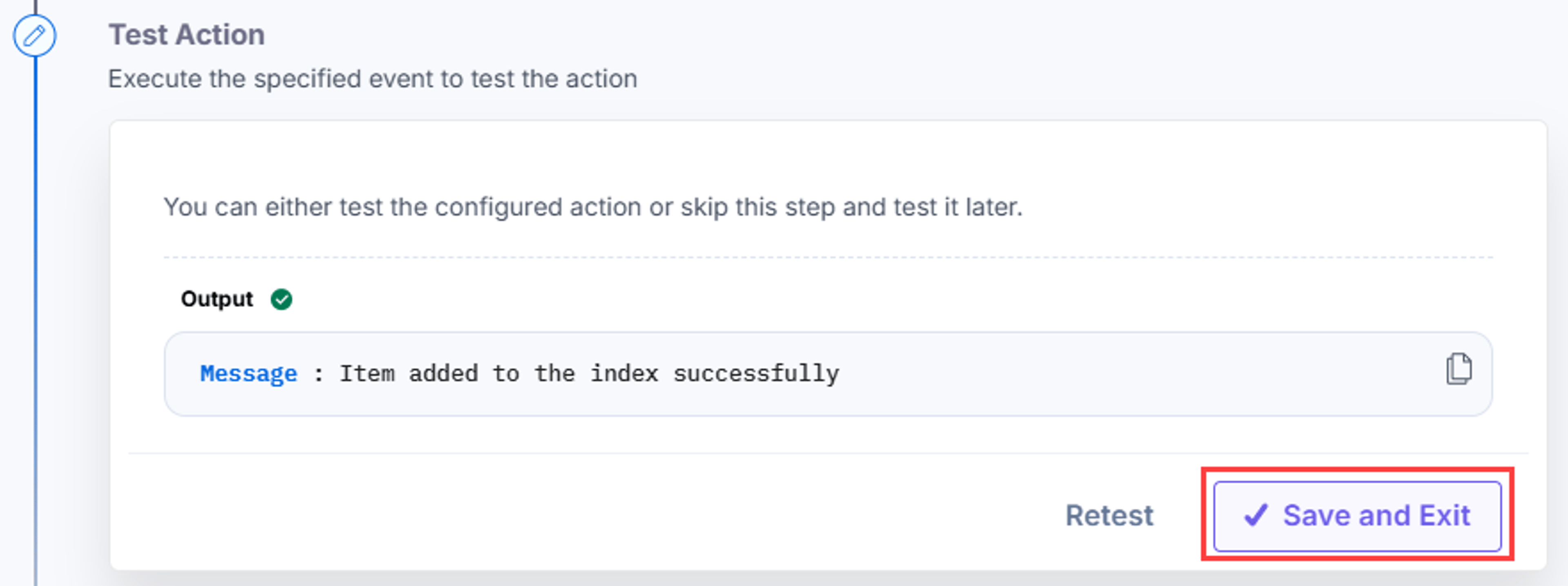Click inside the output message box

828,374
